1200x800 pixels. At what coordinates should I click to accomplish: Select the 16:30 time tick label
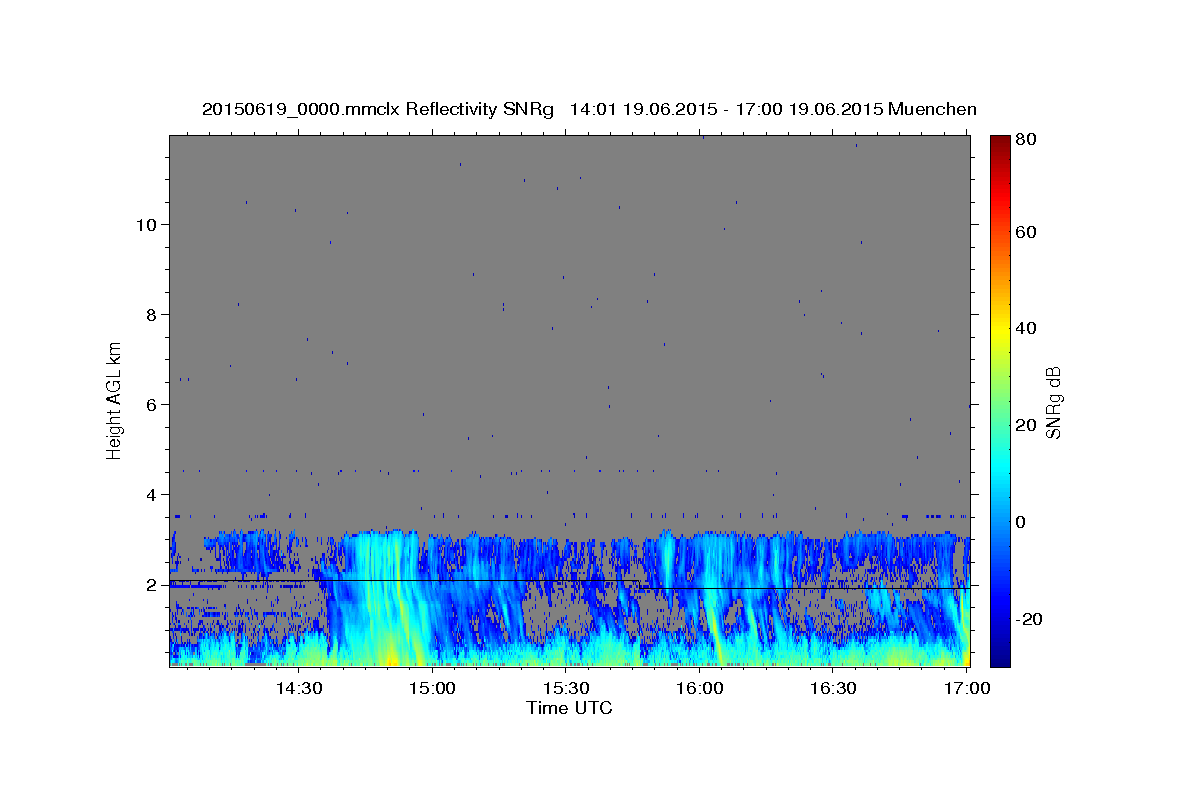[x=834, y=688]
